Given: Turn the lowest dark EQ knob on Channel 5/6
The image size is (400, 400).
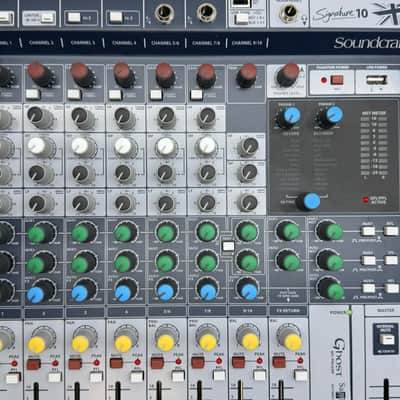Looking at the screenshot, I should pos(166,203).
